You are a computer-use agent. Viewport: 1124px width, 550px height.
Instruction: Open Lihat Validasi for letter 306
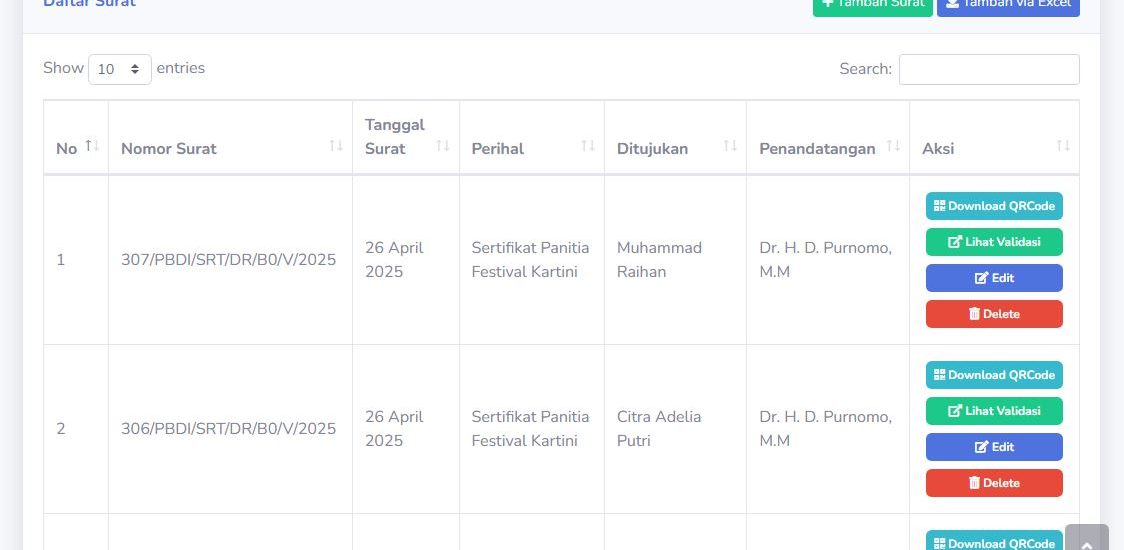[x=994, y=411]
